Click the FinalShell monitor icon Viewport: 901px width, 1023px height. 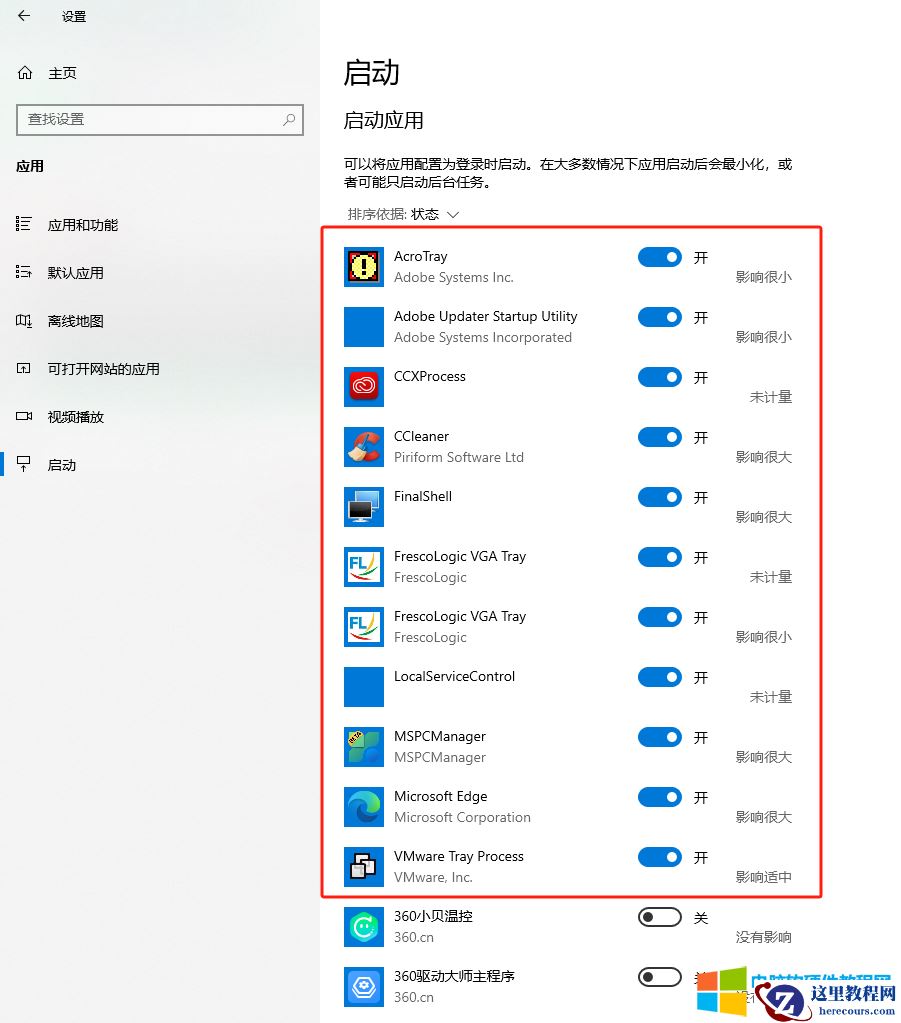point(363,506)
